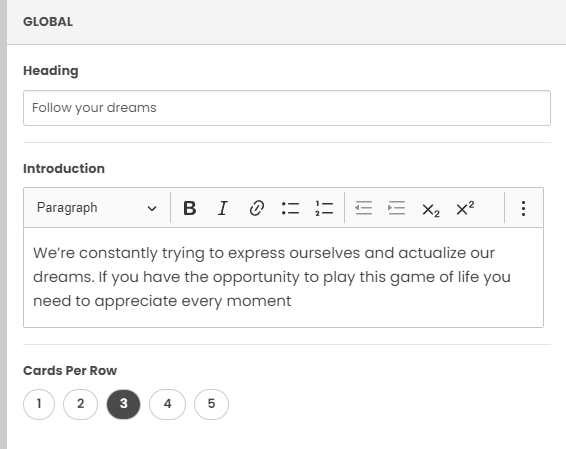Select 3 cards per row
This screenshot has height=449, width=566.
[123, 404]
